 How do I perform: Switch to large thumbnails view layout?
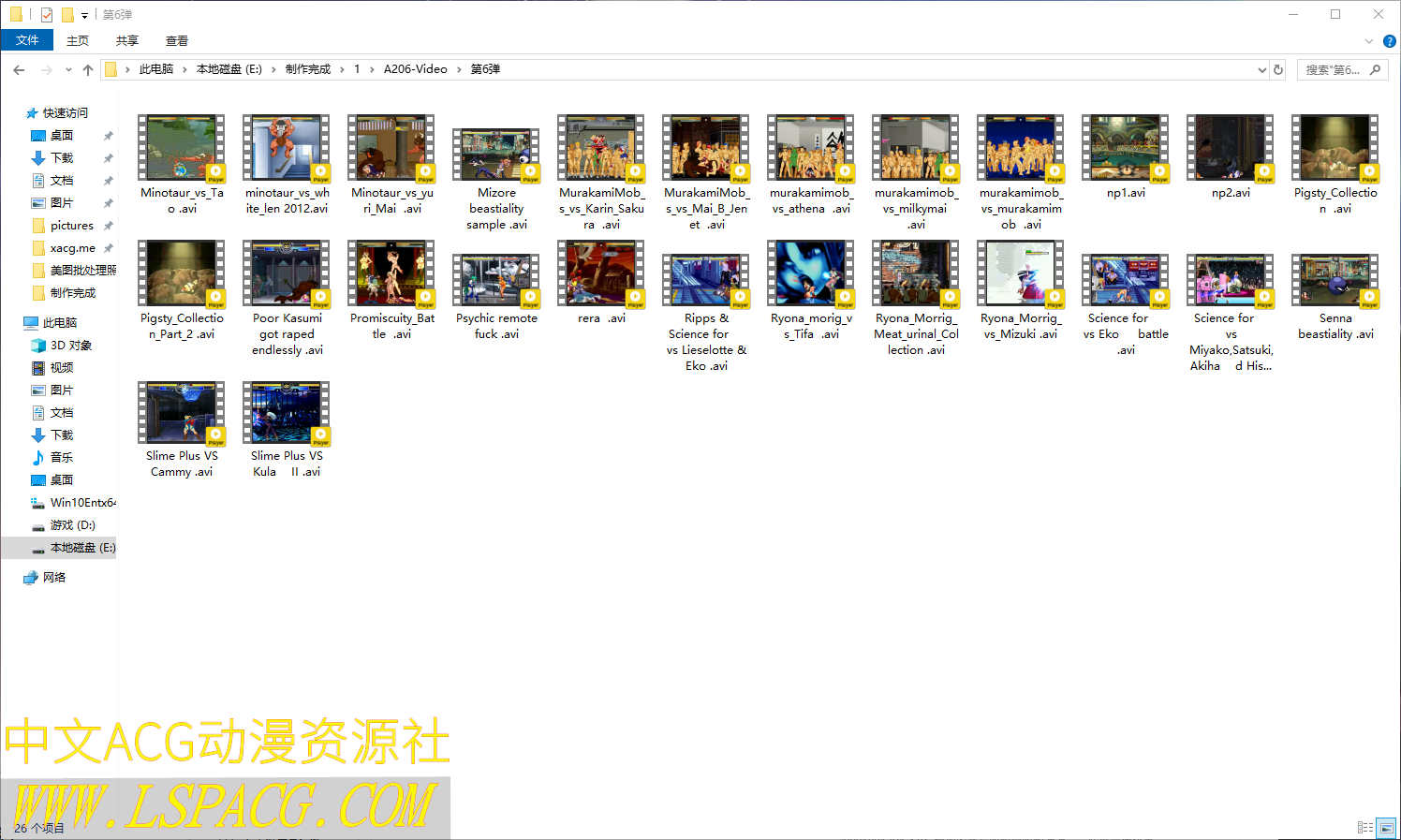click(x=1386, y=827)
